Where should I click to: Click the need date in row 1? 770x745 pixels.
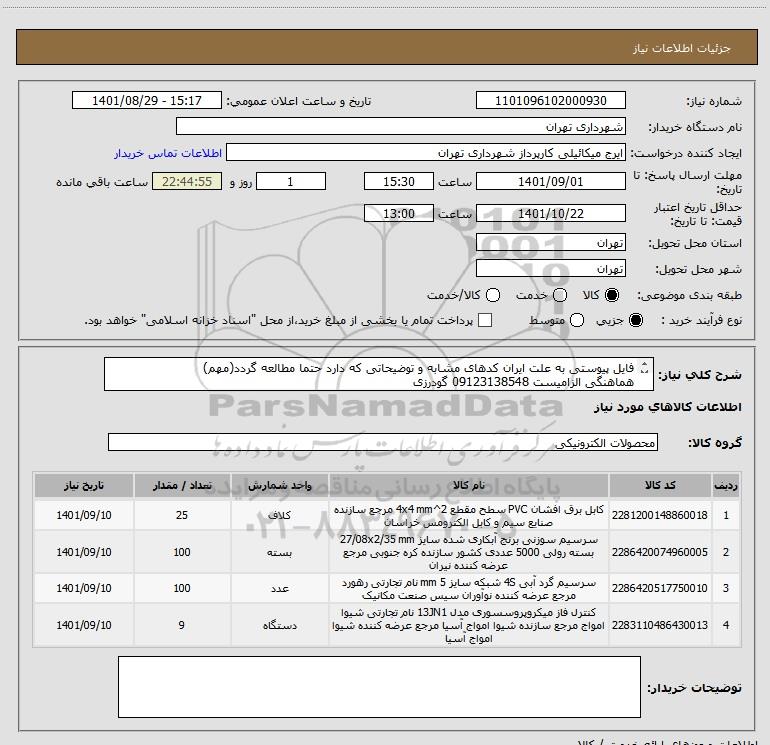(84, 515)
